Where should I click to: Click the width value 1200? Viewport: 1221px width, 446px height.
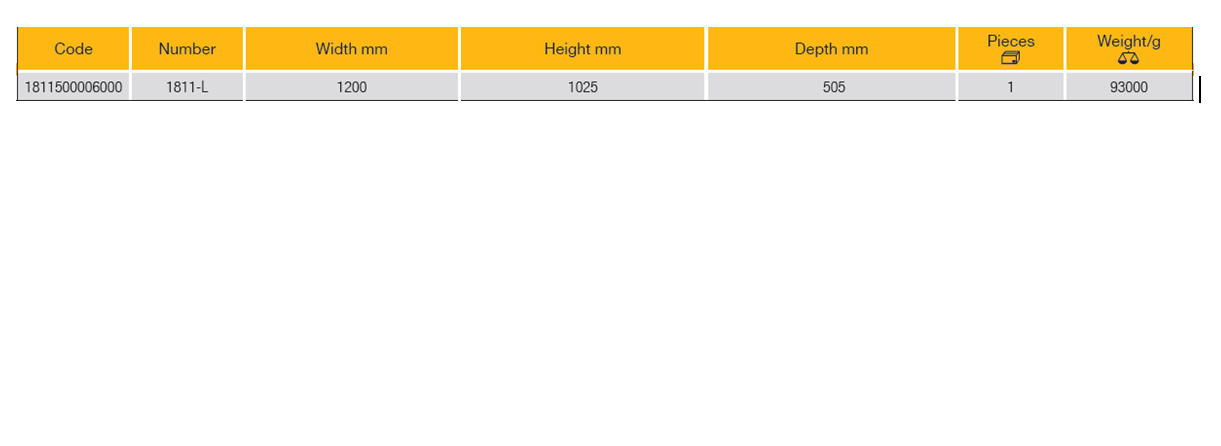pos(351,87)
